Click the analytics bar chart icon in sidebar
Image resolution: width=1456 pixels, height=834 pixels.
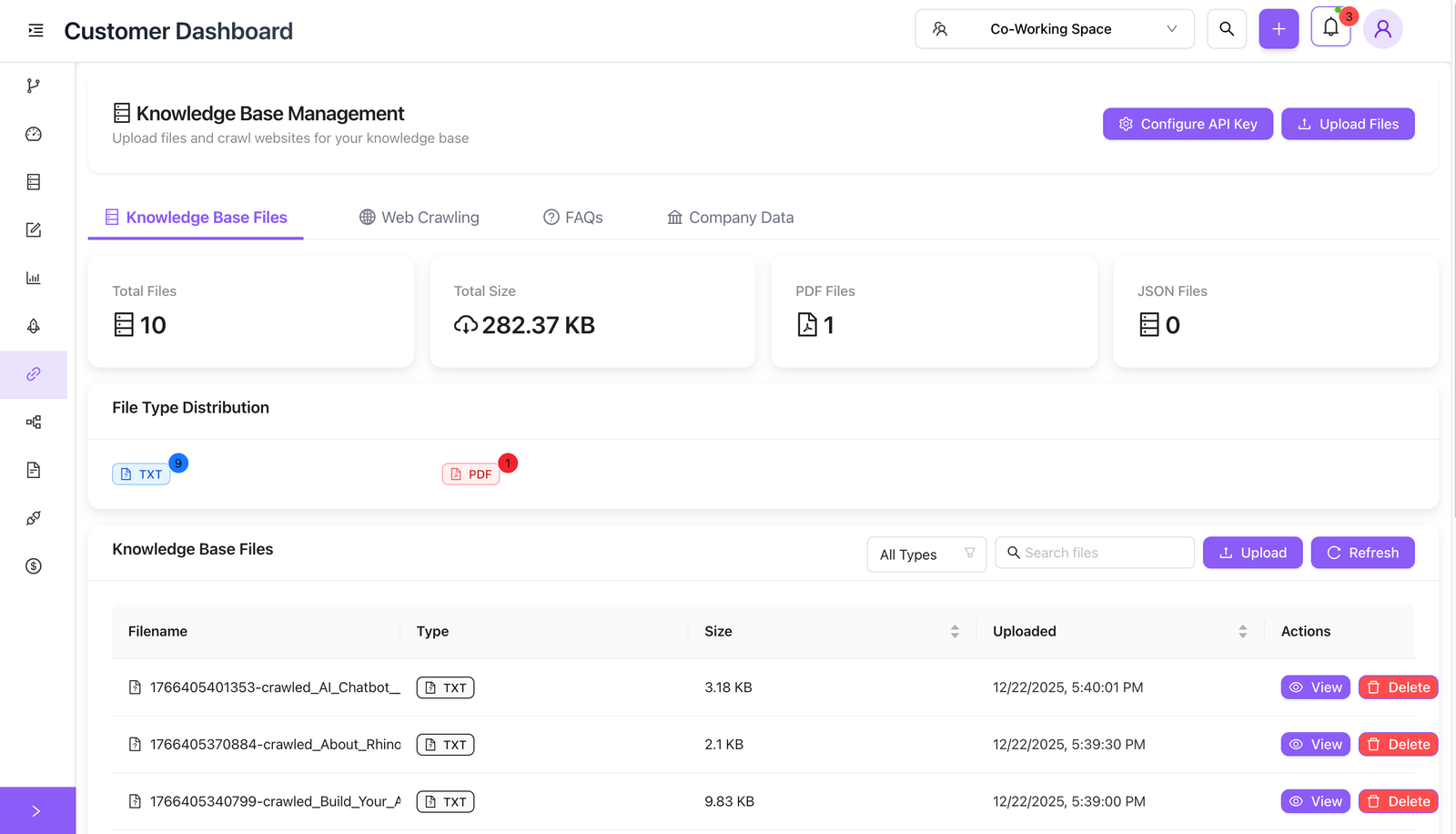34,278
